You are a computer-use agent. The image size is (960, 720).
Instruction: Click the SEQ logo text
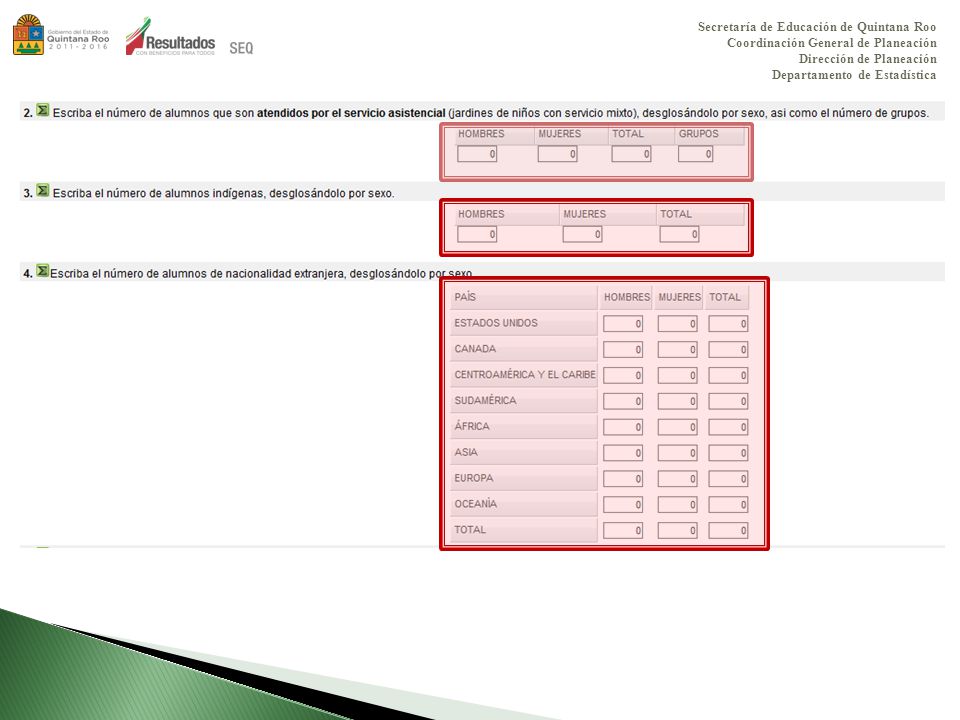click(241, 48)
